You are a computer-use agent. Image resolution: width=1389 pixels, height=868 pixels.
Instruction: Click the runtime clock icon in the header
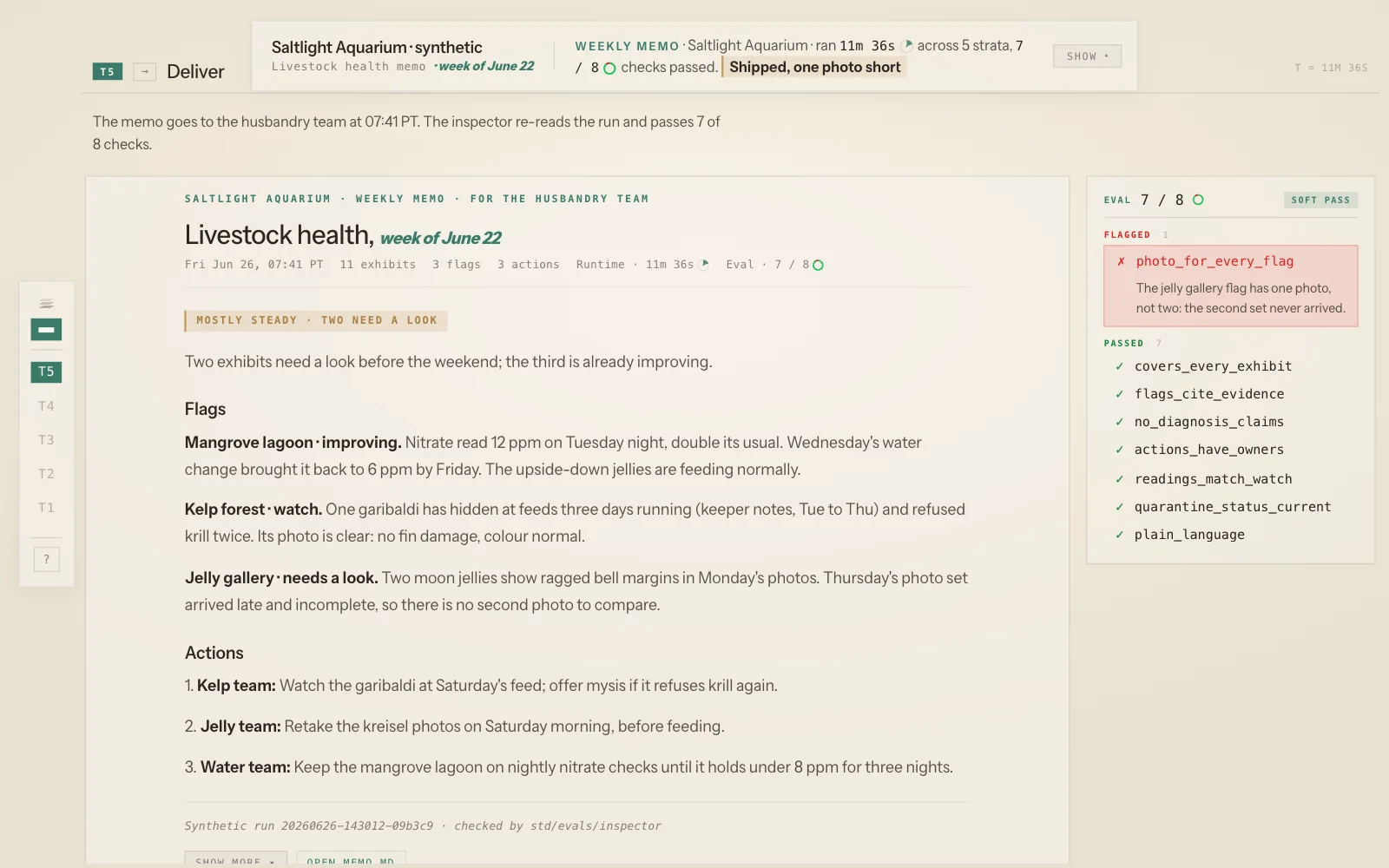(907, 45)
